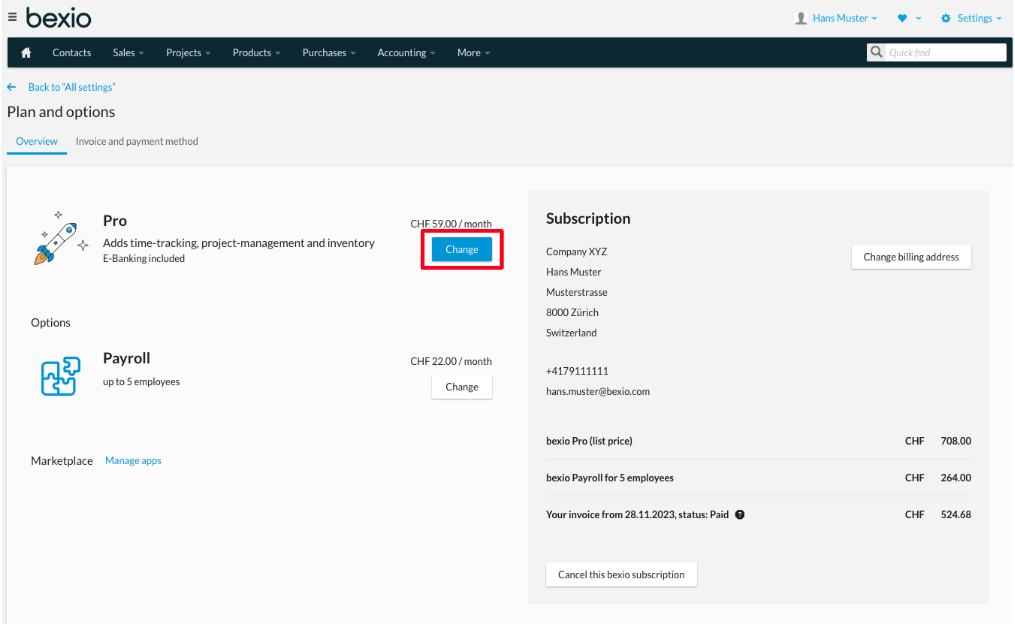Click the highlighted Change button for the Pro plan
Viewport: 1015px width, 624px height.
click(x=461, y=249)
